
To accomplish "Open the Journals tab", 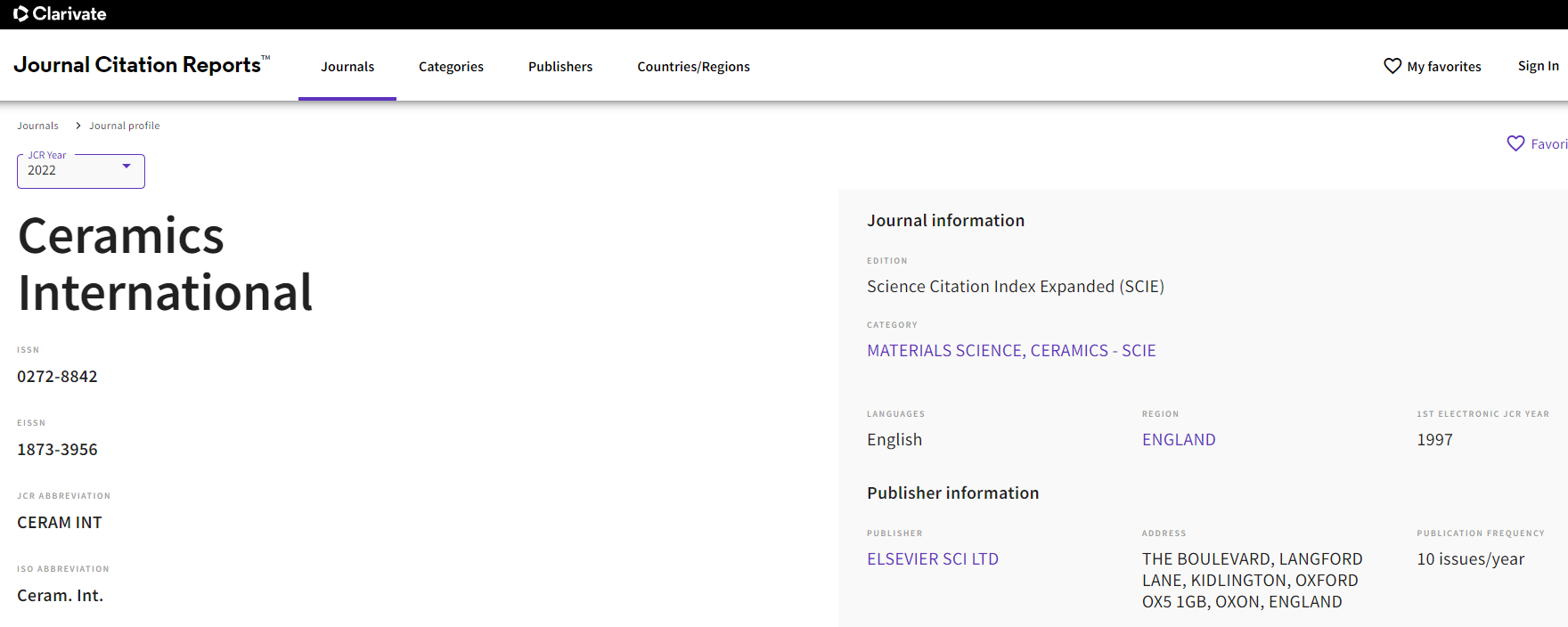I will 347,67.
